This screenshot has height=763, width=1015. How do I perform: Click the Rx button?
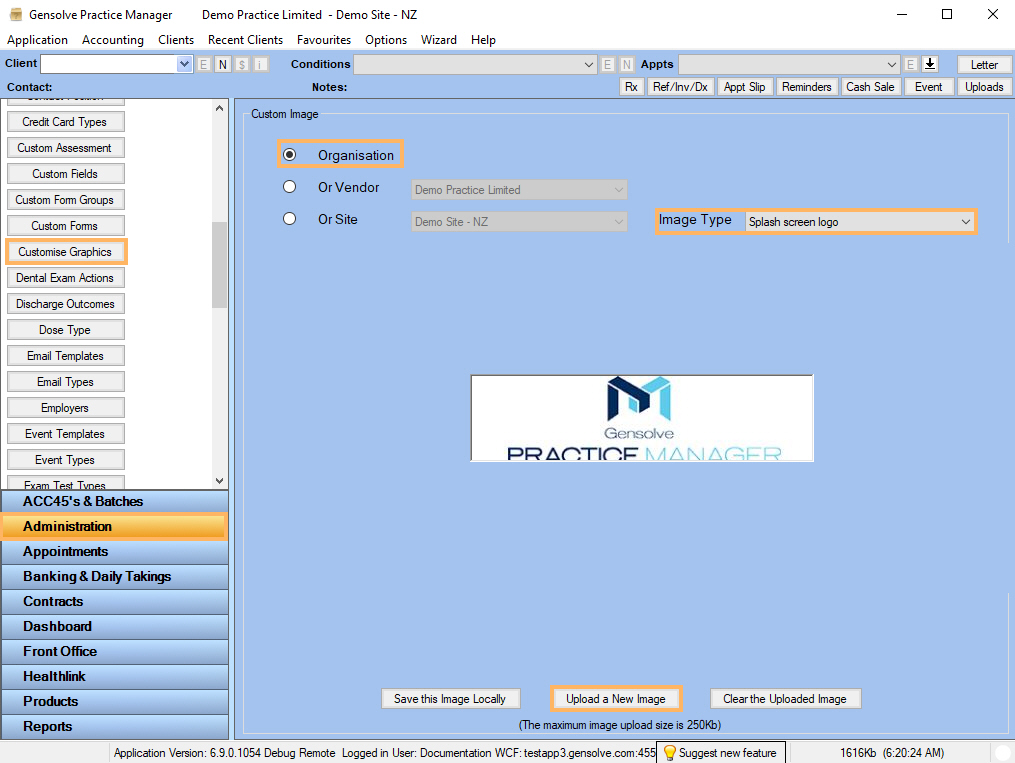pyautogui.click(x=631, y=87)
